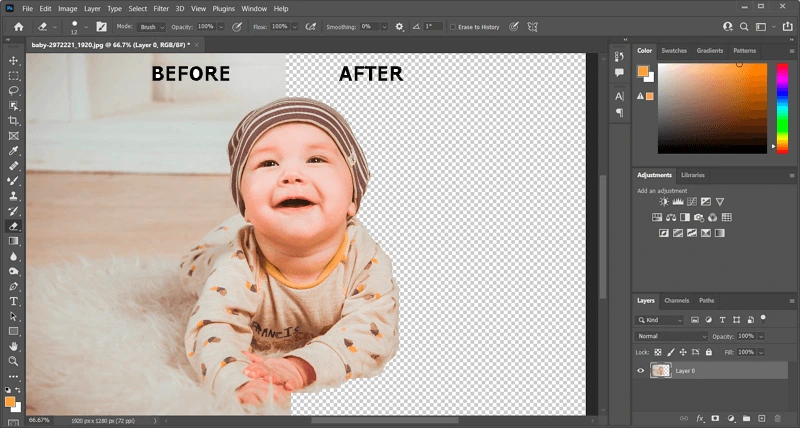Select the Hand tool
This screenshot has width=800, height=428.
13,346
